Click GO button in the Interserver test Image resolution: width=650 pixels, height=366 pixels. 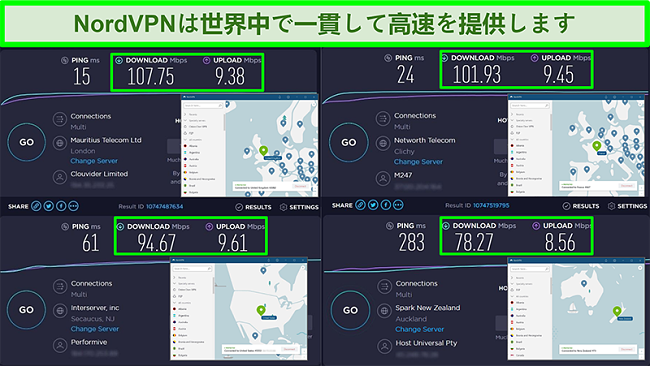tap(26, 310)
